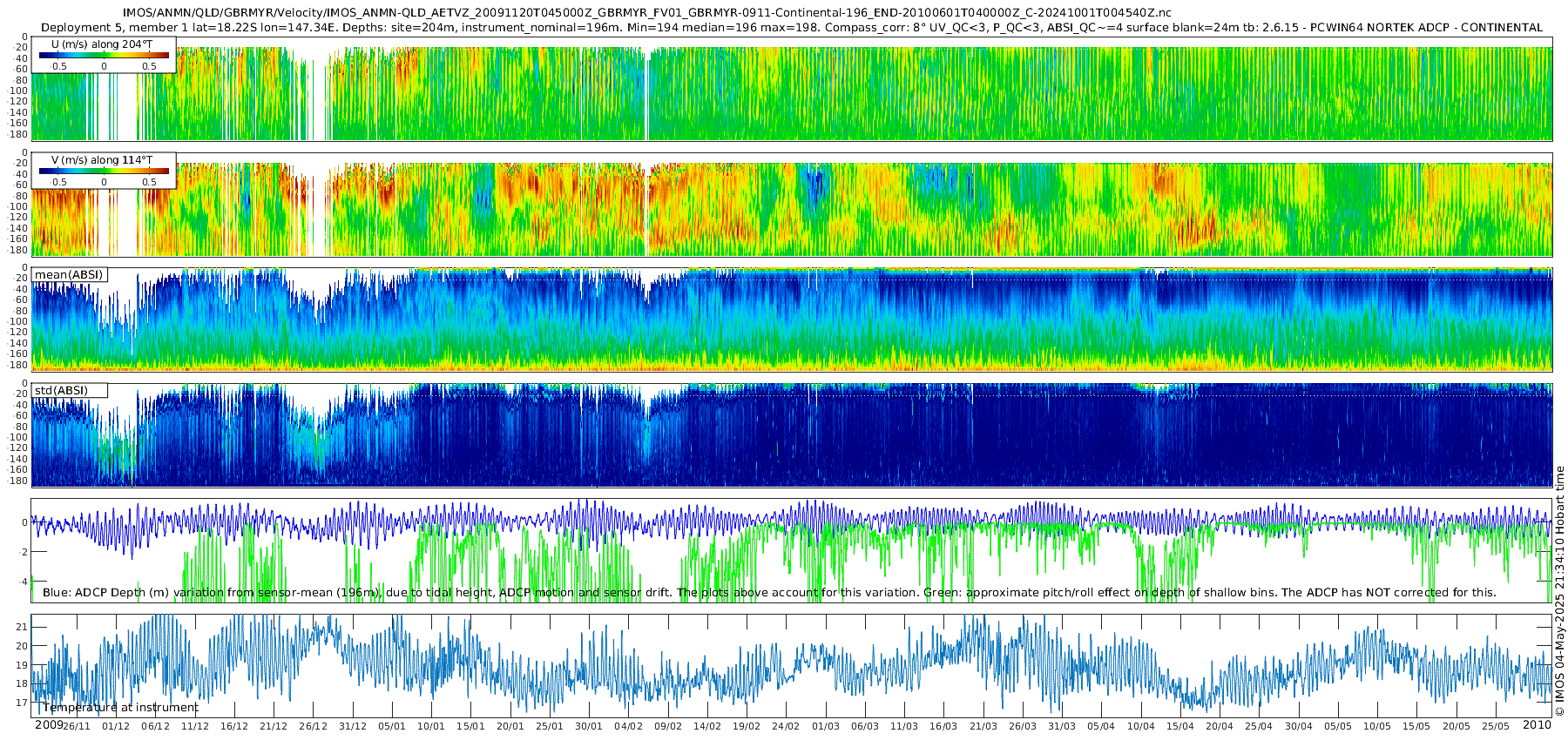Click the 17 tick on temperature axis
1568x740 pixels.
22,703
